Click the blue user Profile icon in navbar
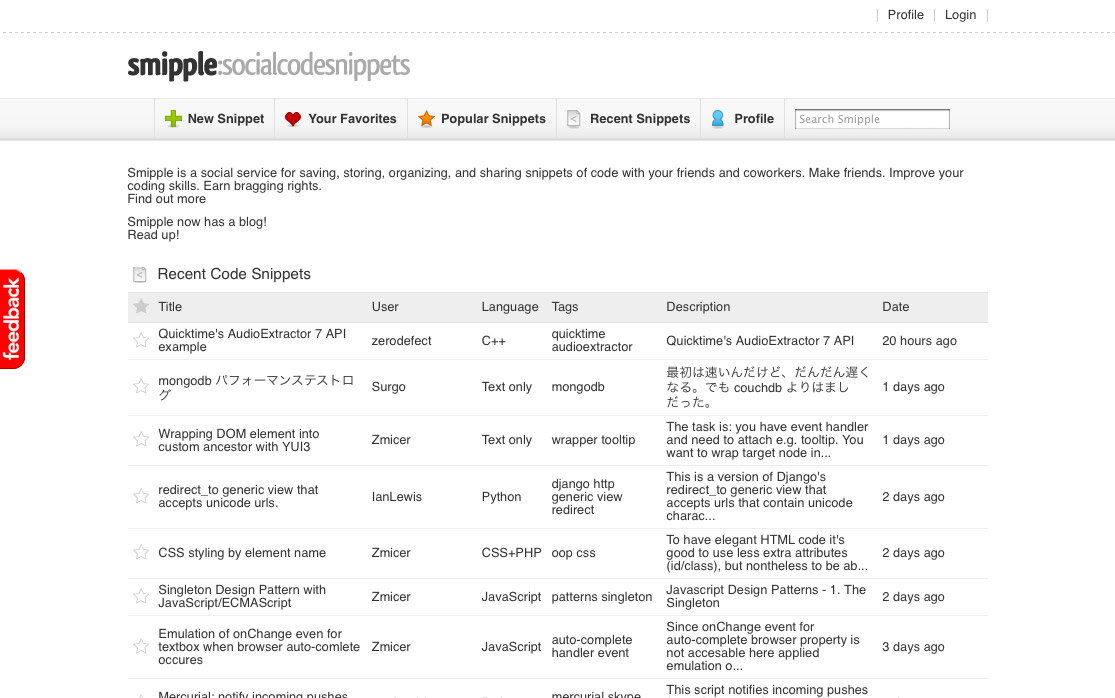The width and height of the screenshot is (1115, 698). click(717, 119)
